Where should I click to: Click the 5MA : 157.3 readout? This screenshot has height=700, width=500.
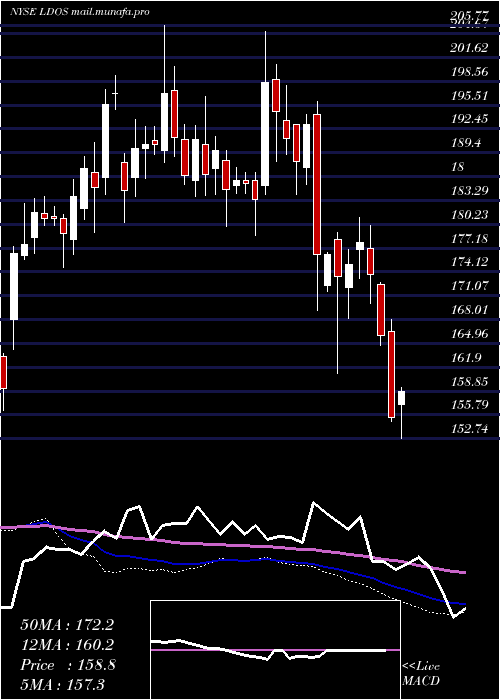[x=62, y=684]
